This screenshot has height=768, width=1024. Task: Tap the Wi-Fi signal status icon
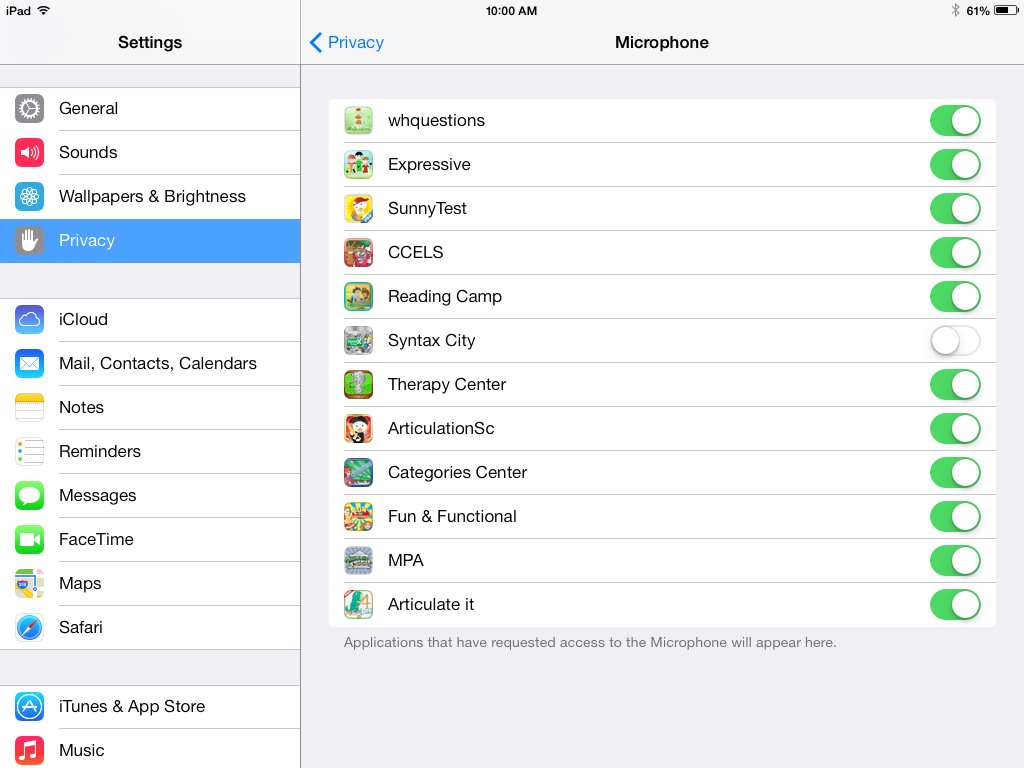coord(43,10)
